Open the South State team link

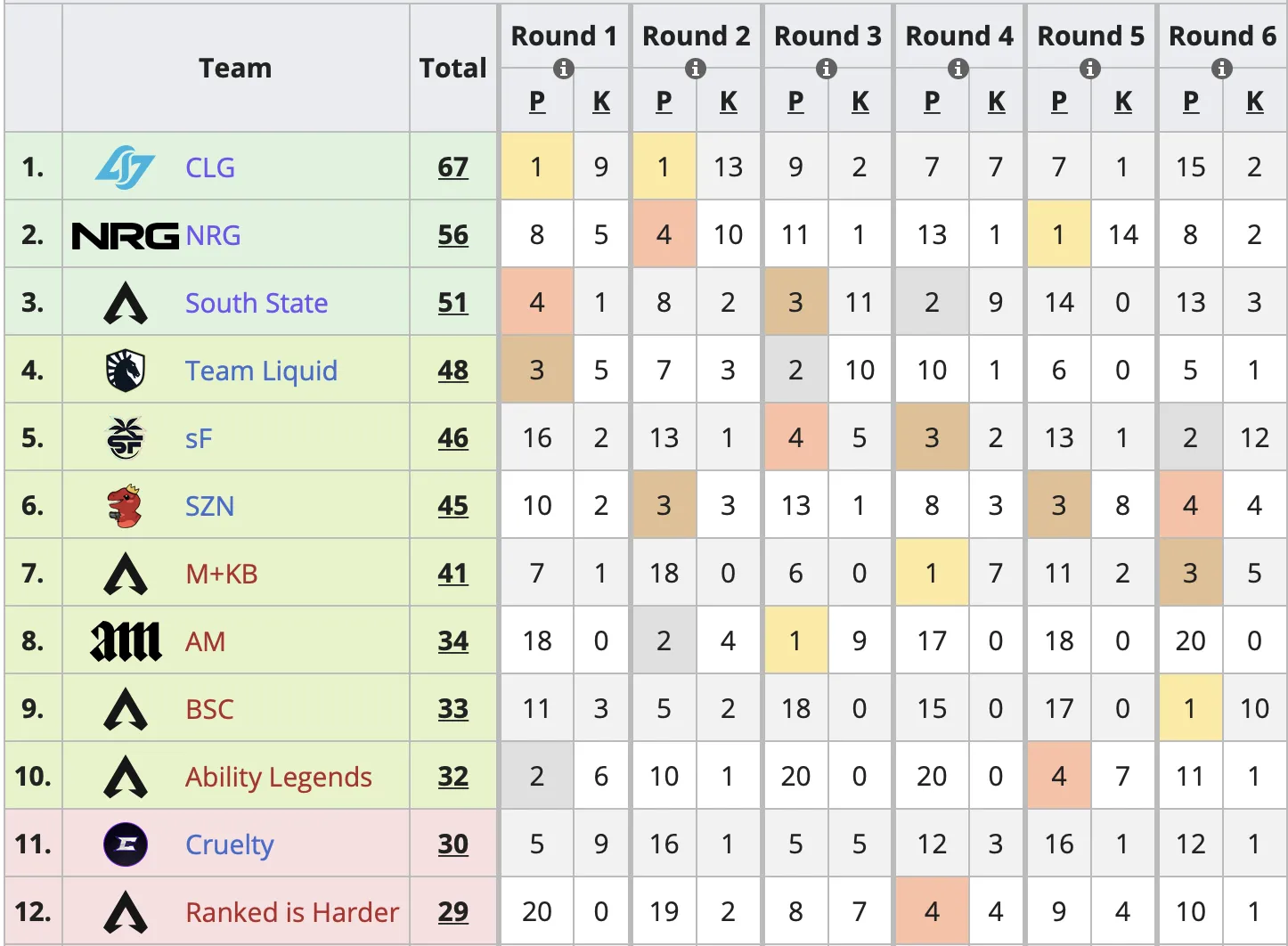(257, 304)
